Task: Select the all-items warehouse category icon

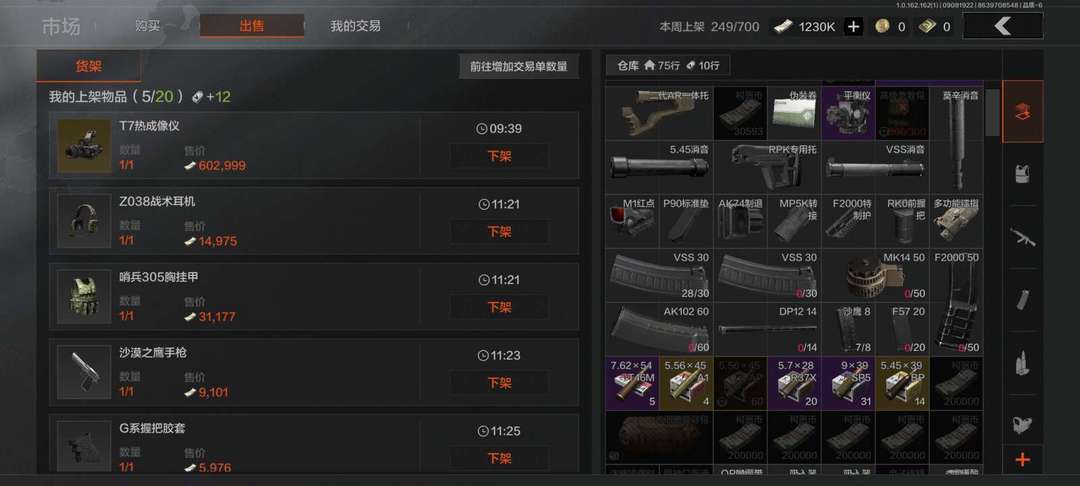Action: pyautogui.click(x=1022, y=112)
